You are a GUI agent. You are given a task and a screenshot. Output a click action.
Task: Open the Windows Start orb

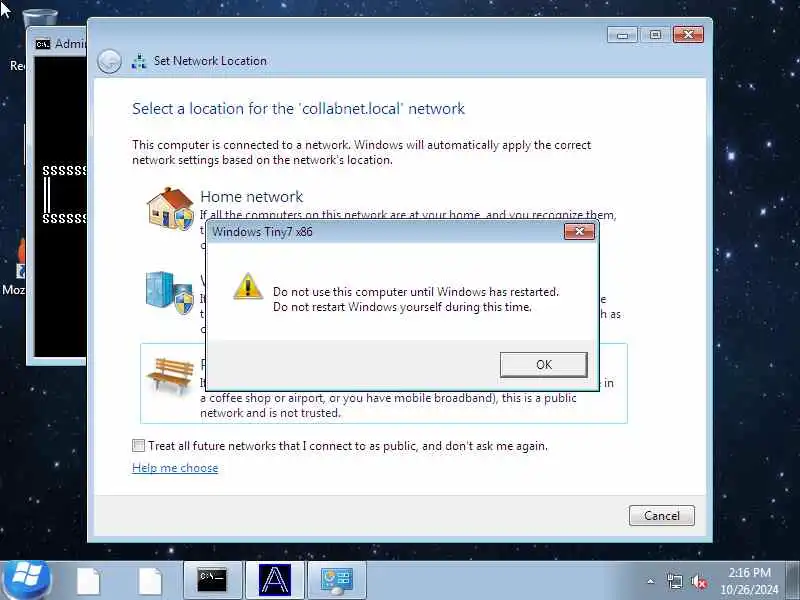pyautogui.click(x=27, y=580)
